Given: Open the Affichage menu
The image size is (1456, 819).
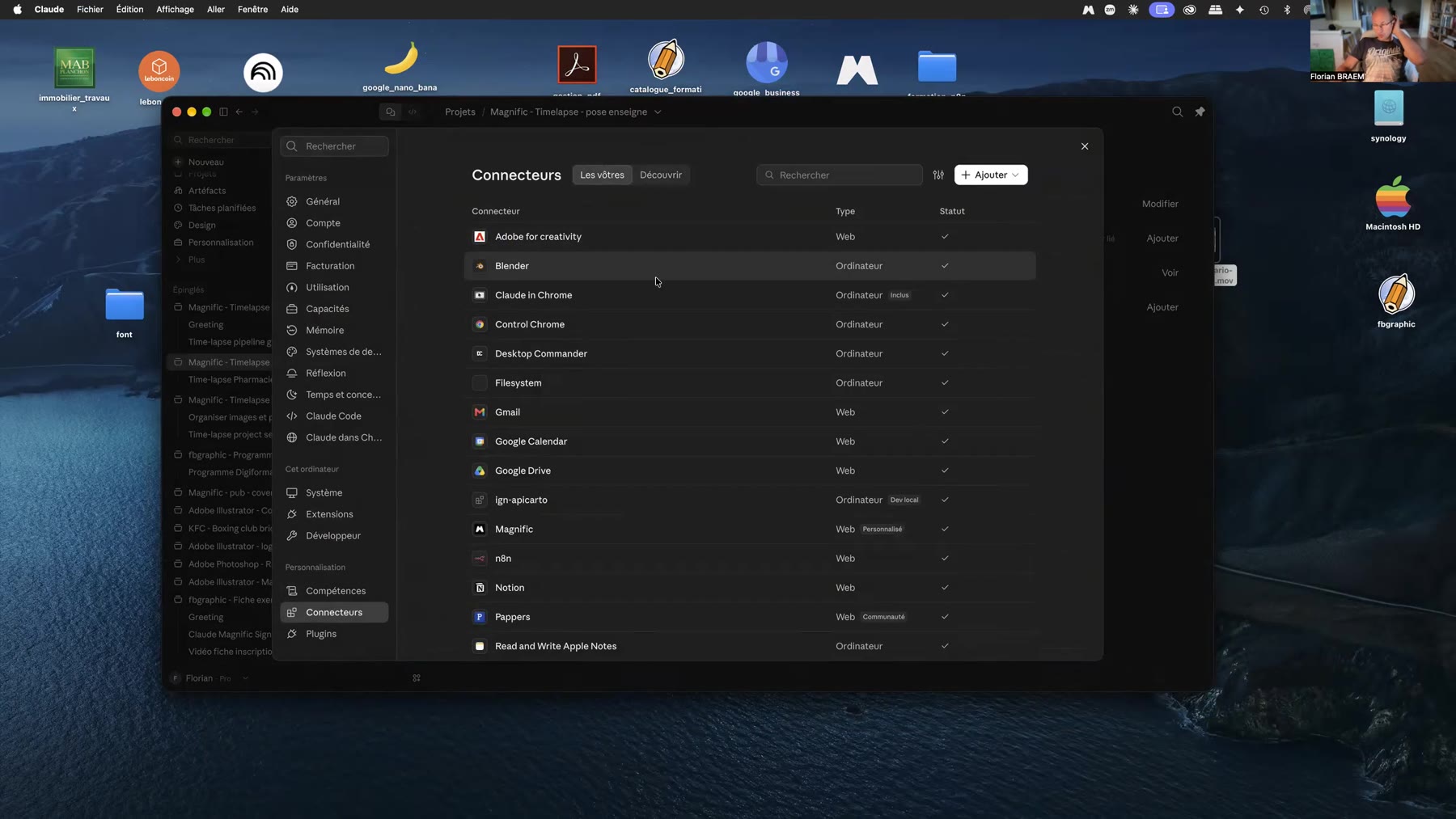Looking at the screenshot, I should pyautogui.click(x=175, y=10).
